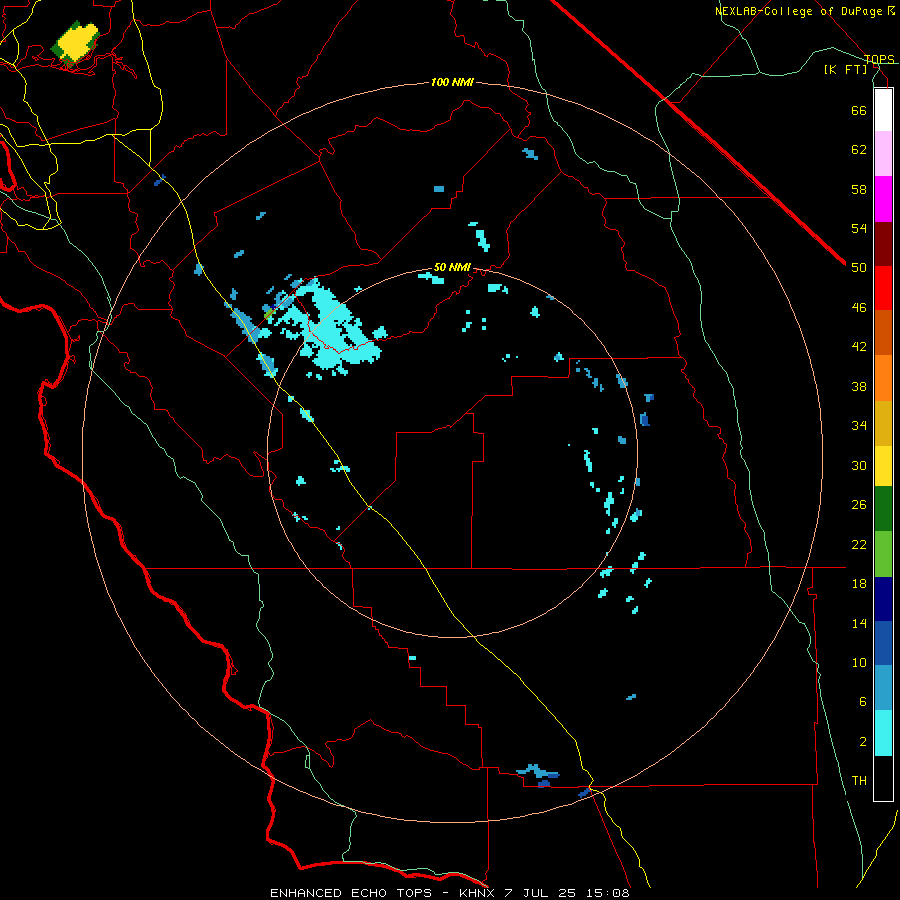Select the dark green 26 kft swatch

click(x=883, y=509)
